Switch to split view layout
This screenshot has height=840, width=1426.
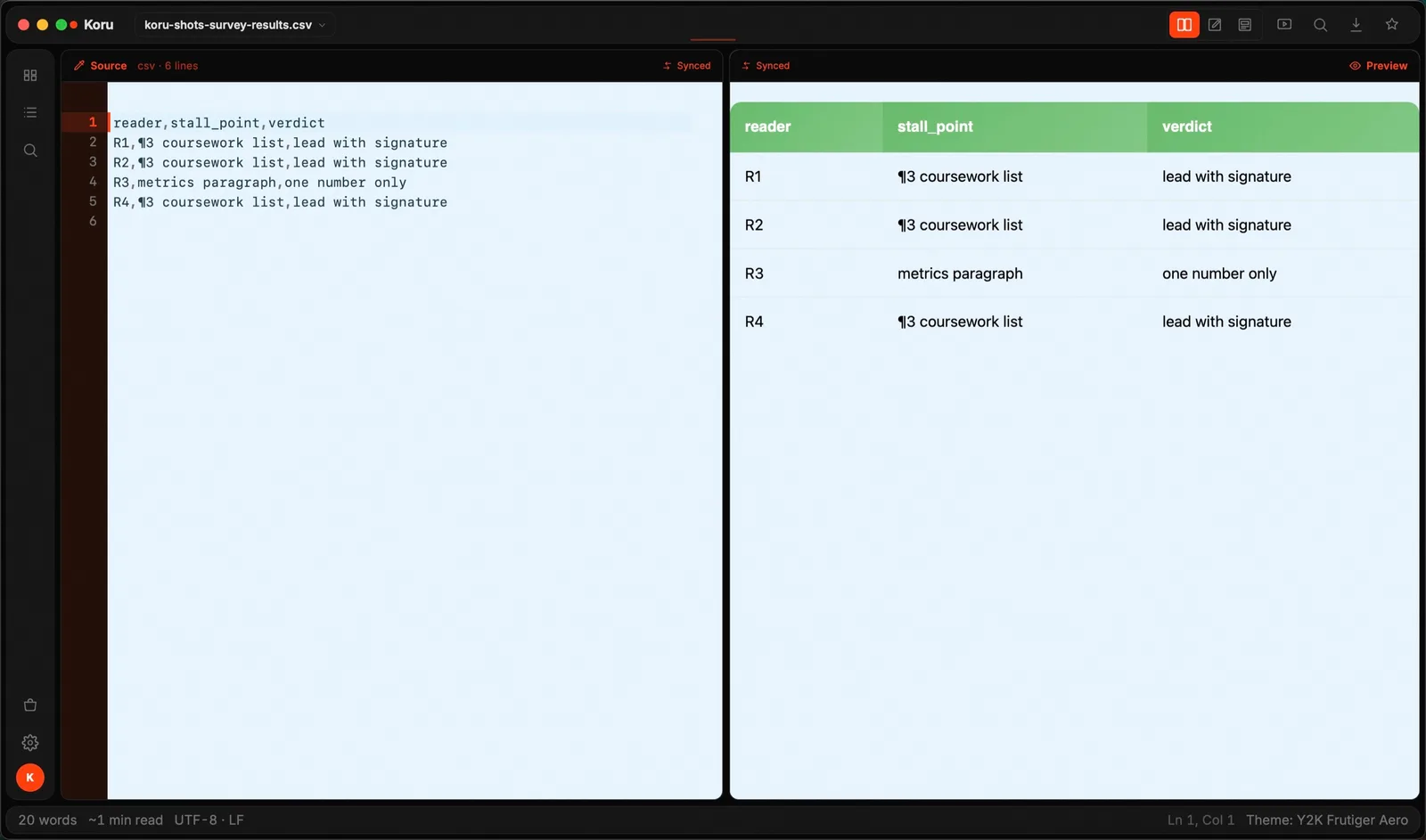[1184, 25]
